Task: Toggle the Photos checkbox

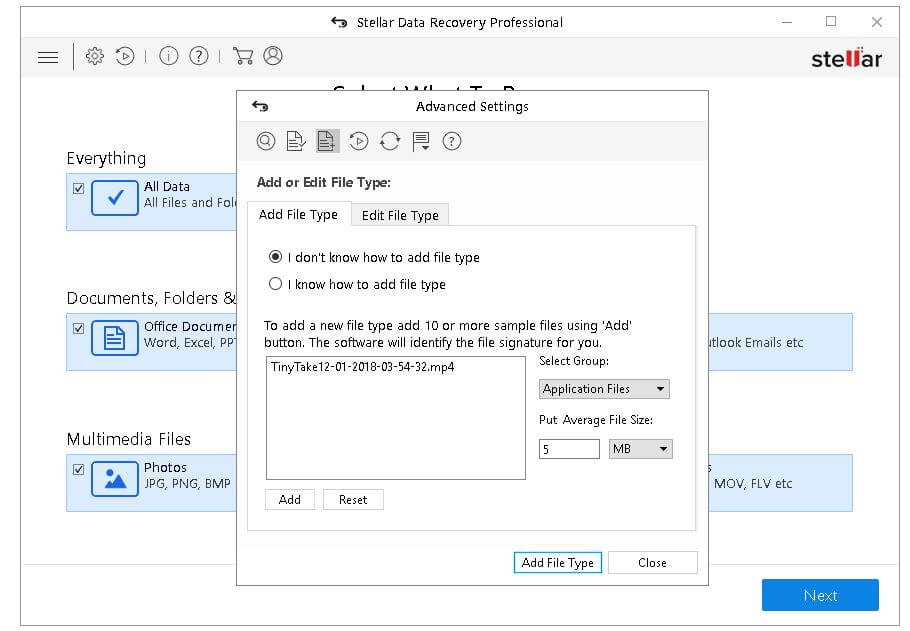Action: [x=79, y=469]
